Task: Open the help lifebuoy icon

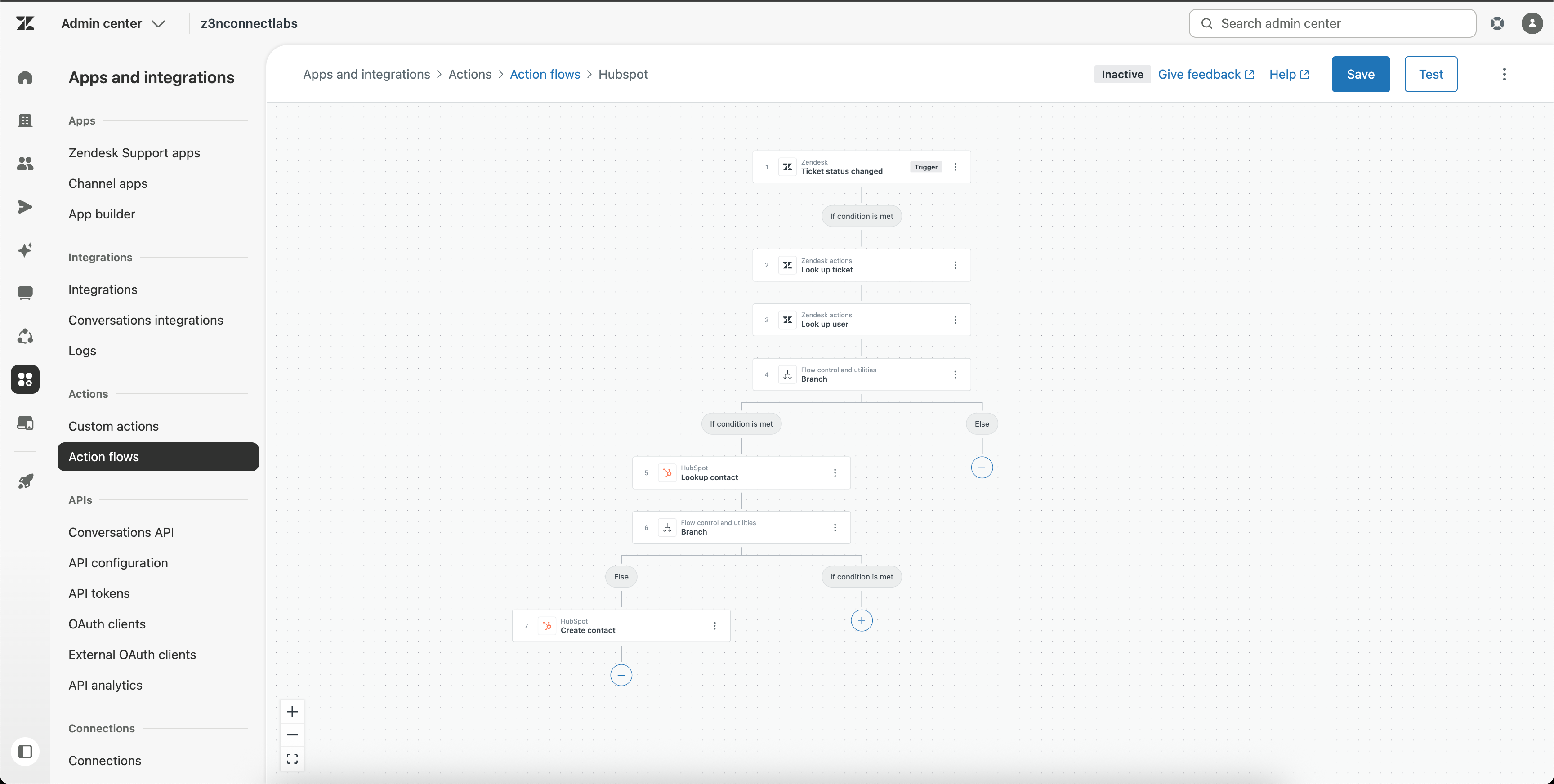Action: tap(1497, 23)
